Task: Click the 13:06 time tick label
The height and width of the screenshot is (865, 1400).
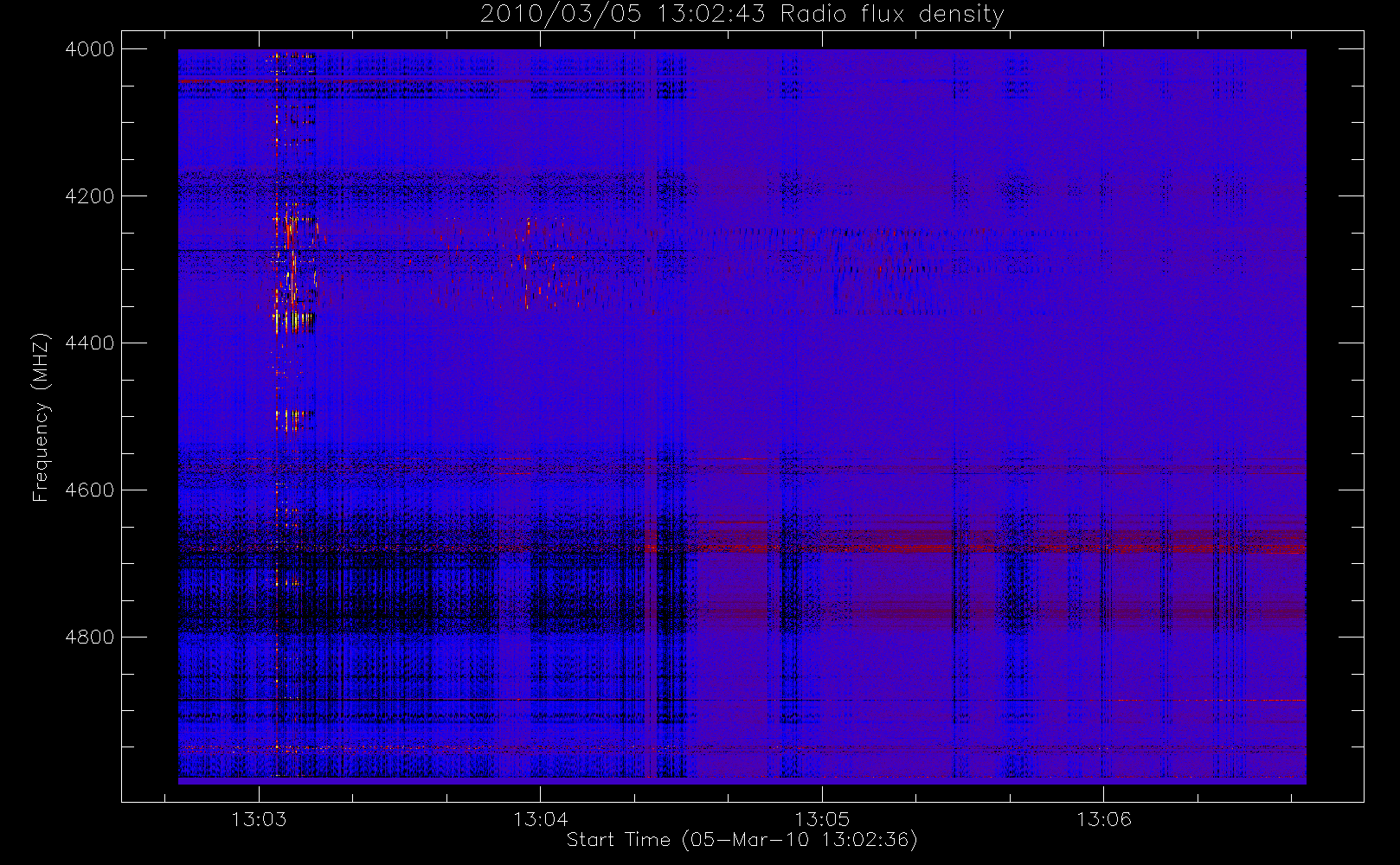Action: tap(1104, 819)
